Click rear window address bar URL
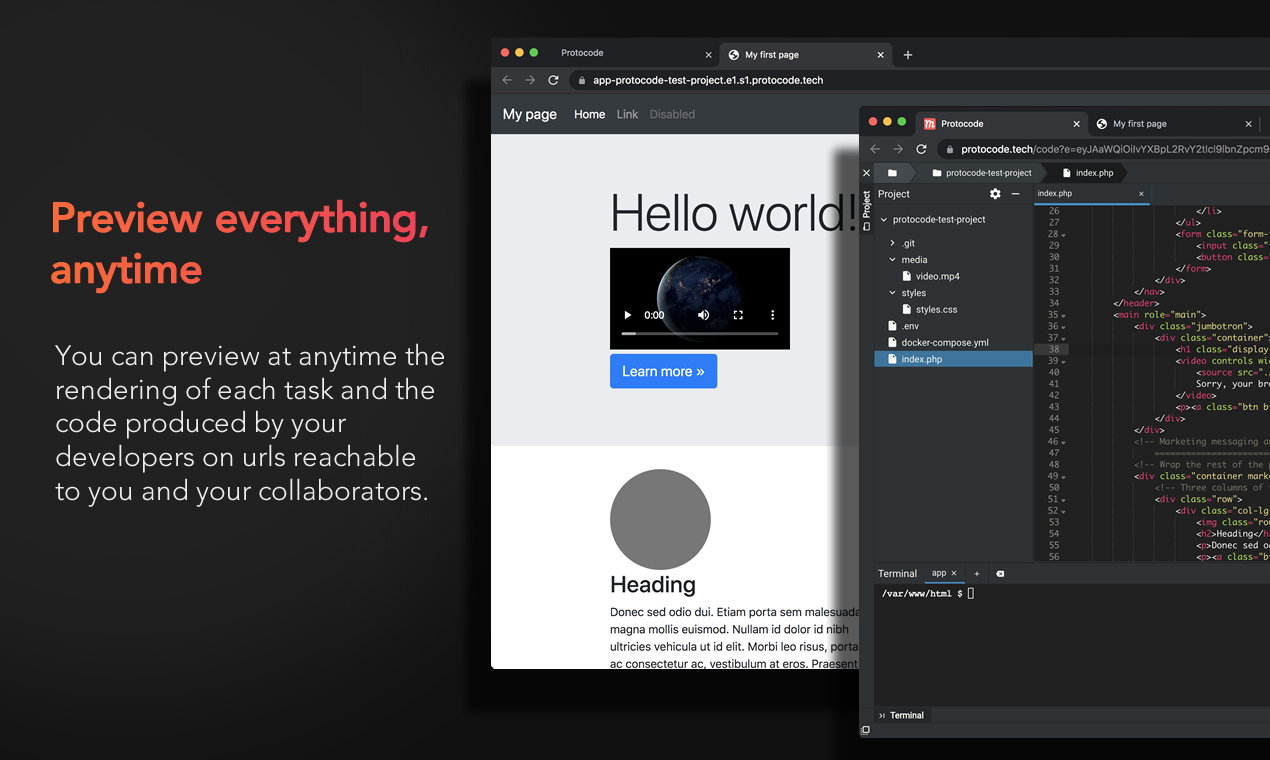This screenshot has width=1270, height=760. coord(708,80)
